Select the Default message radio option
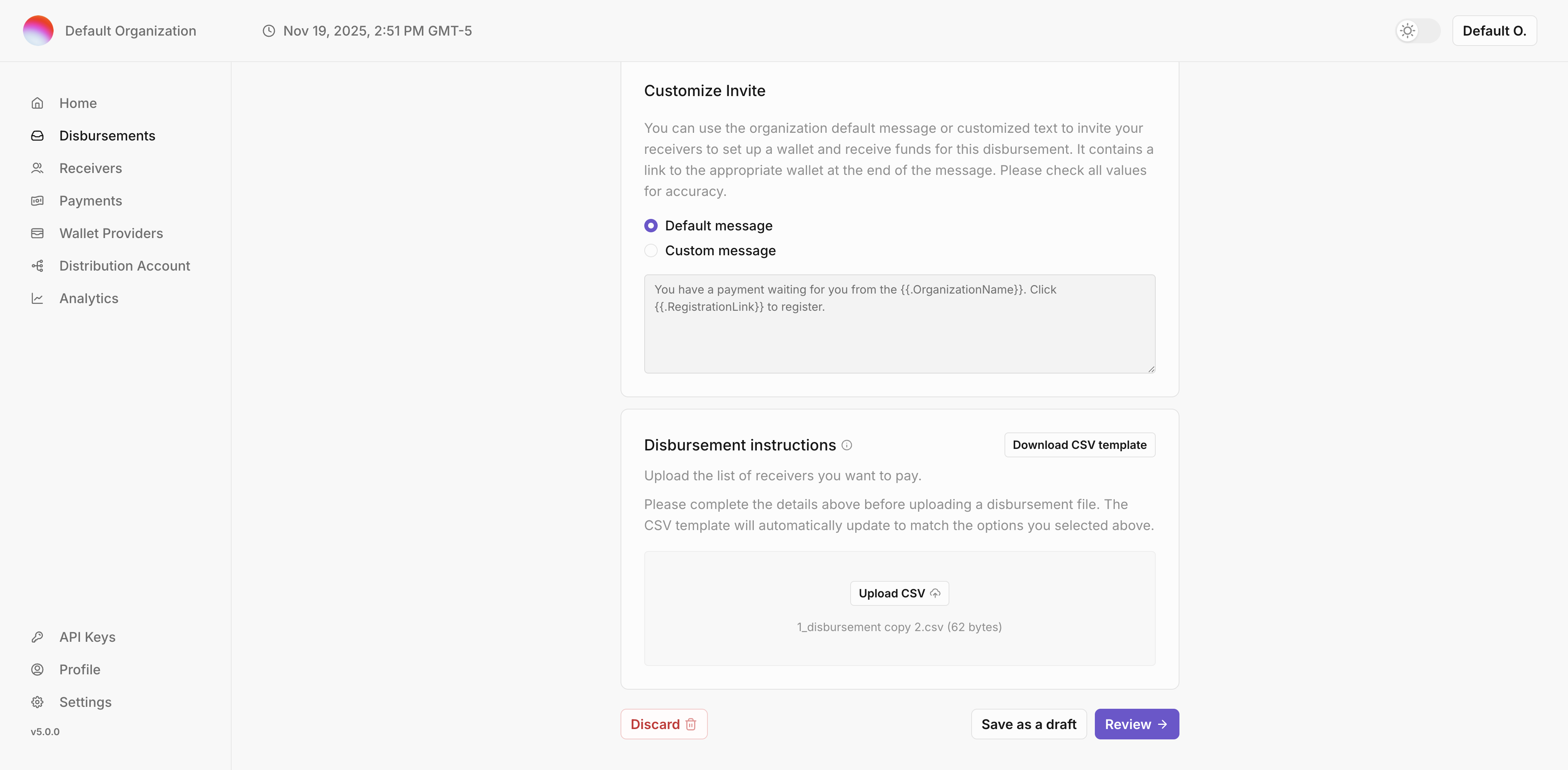Image resolution: width=1568 pixels, height=770 pixels. tap(651, 226)
